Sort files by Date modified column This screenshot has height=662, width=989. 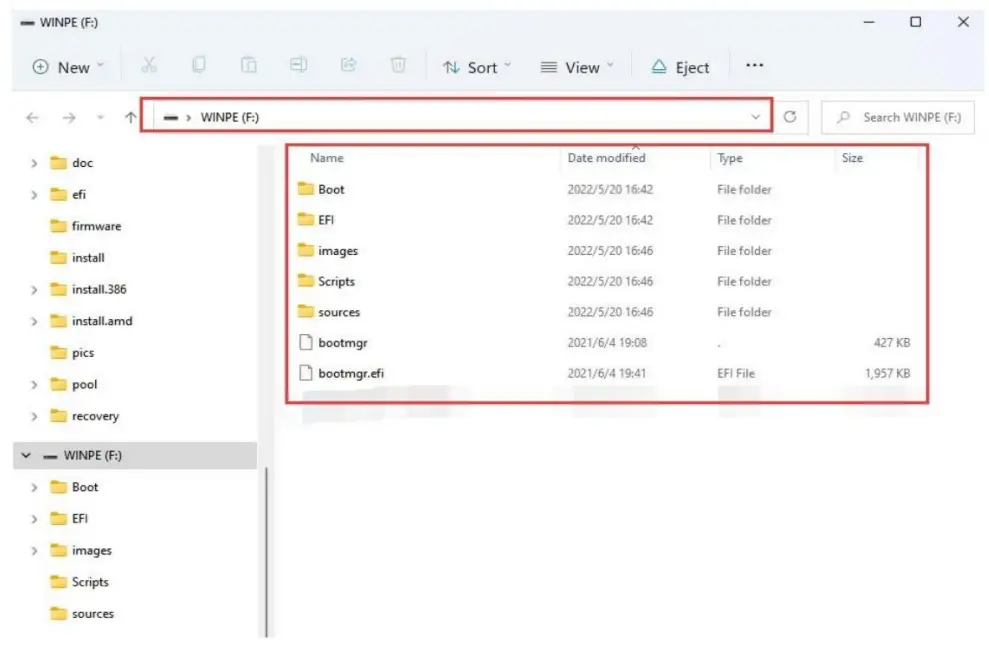click(606, 158)
